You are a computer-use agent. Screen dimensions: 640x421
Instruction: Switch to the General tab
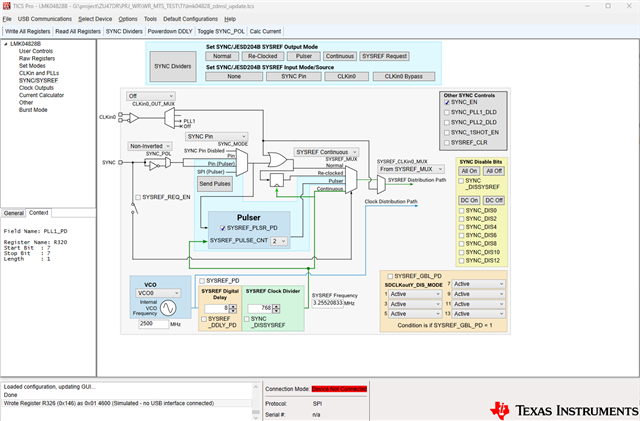click(13, 213)
